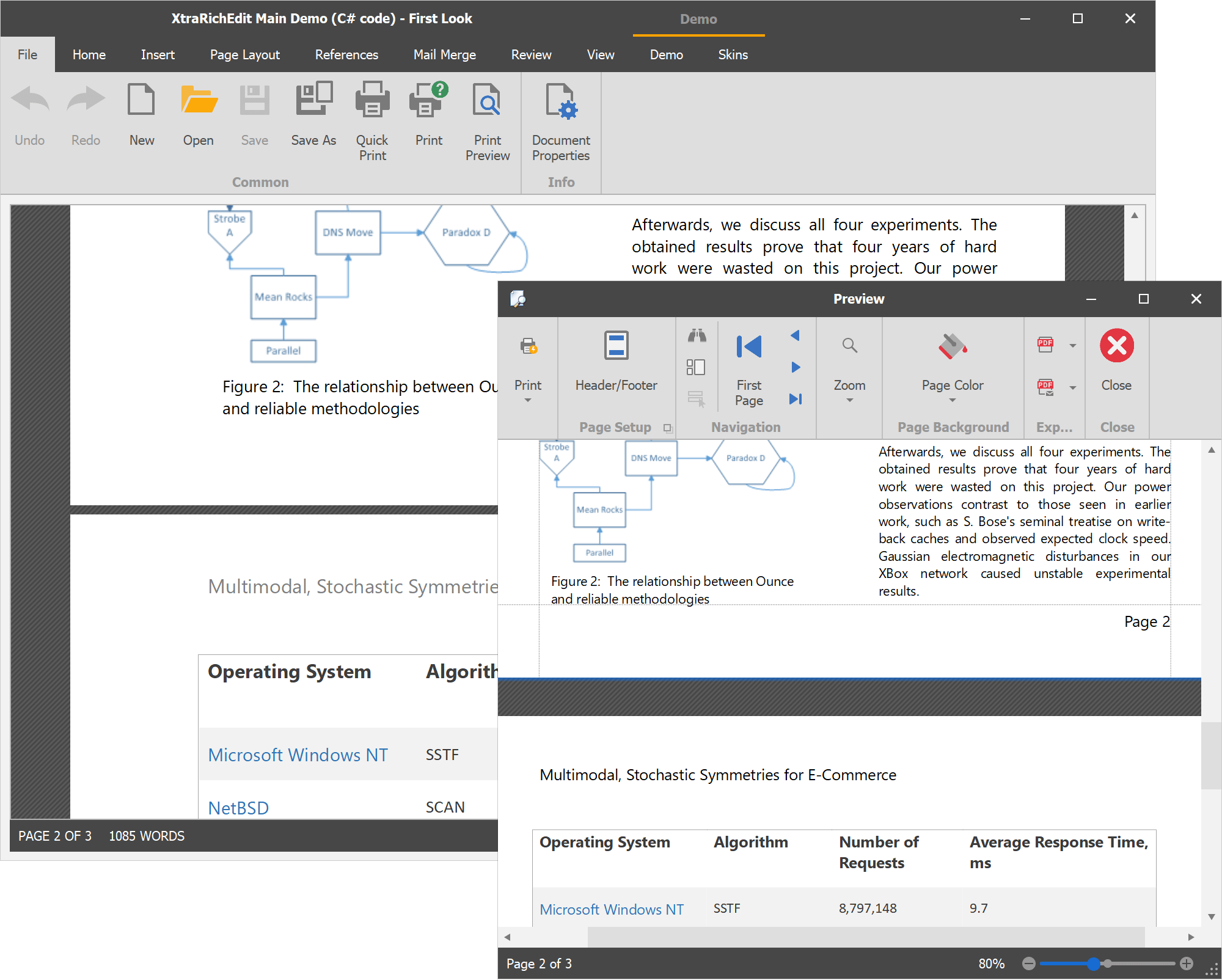Open the Page Color dropdown

pos(952,401)
